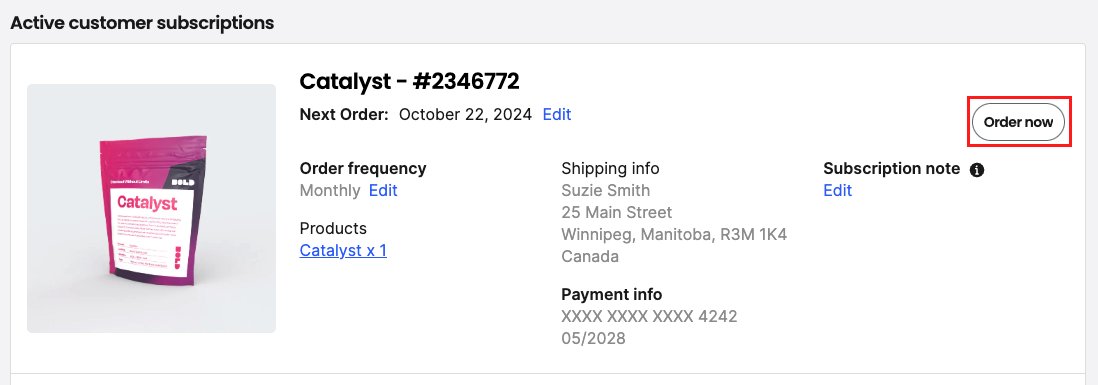The image size is (1098, 385).
Task: Click the Winnipeg, Manitoba, R3M 1K4 line
Action: click(x=674, y=234)
